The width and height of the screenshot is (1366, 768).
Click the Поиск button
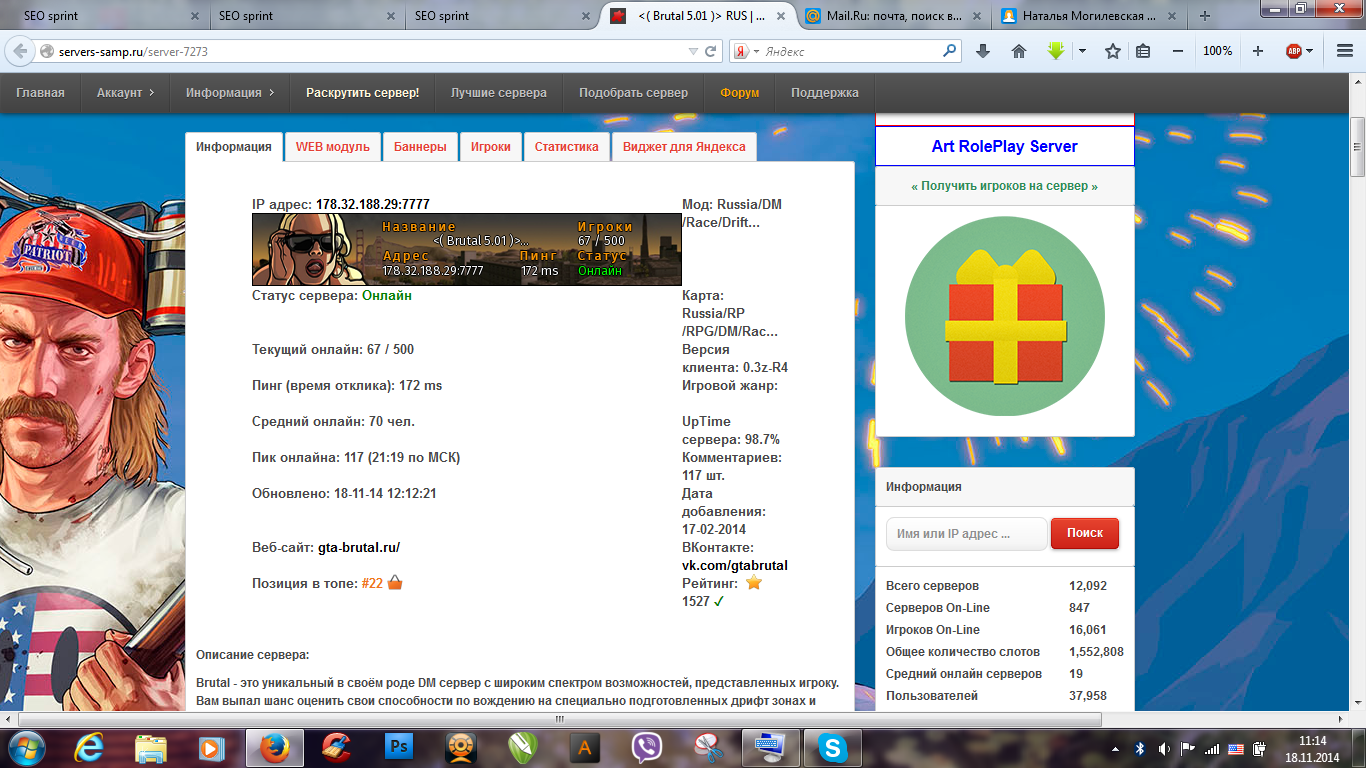pos(1084,533)
